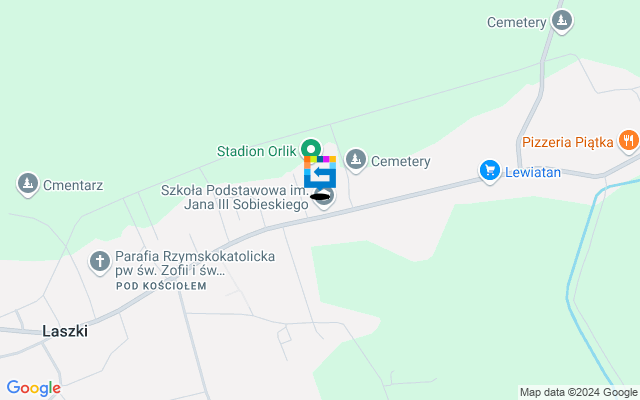Open the Cemetery pin beside Stadion Orlik
The width and height of the screenshot is (640, 400).
[356, 160]
